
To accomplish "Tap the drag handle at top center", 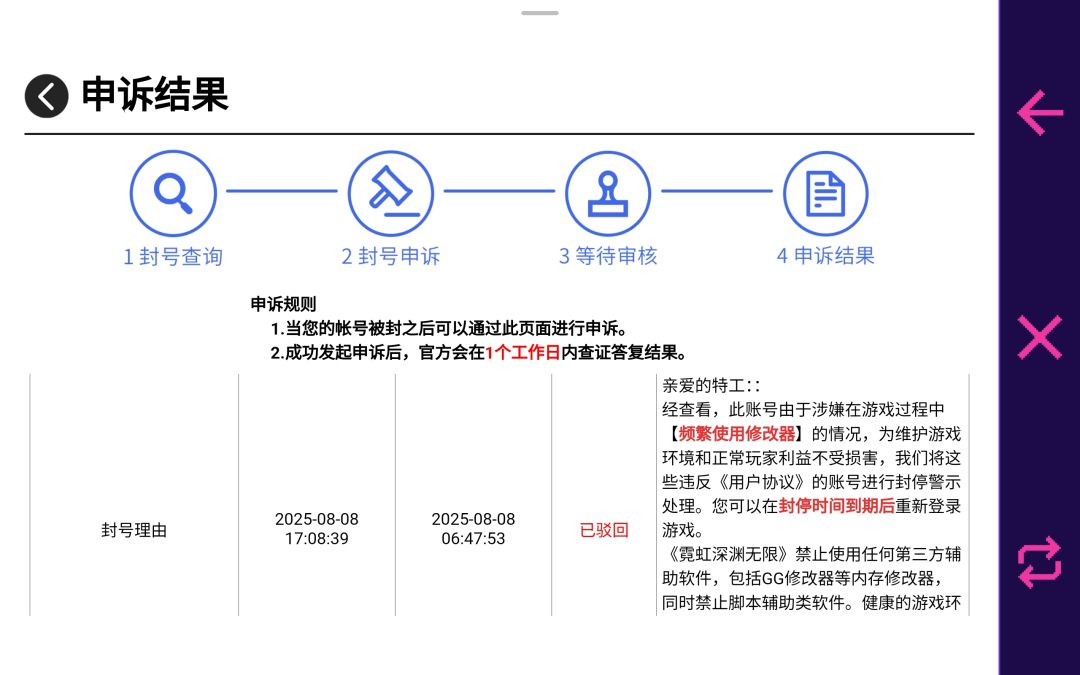I will coord(540,12).
